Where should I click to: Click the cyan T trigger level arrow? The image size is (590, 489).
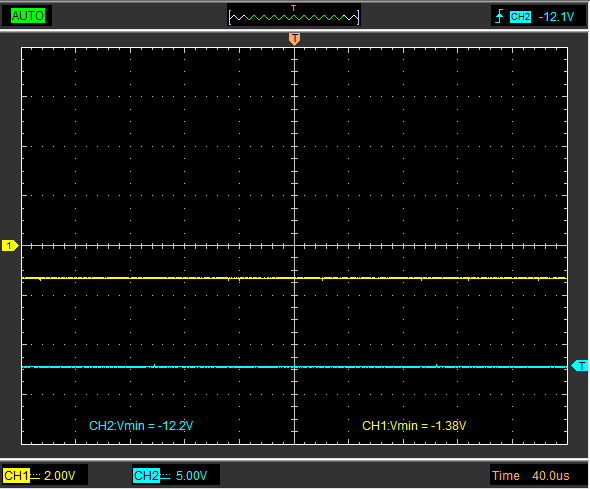(x=579, y=366)
